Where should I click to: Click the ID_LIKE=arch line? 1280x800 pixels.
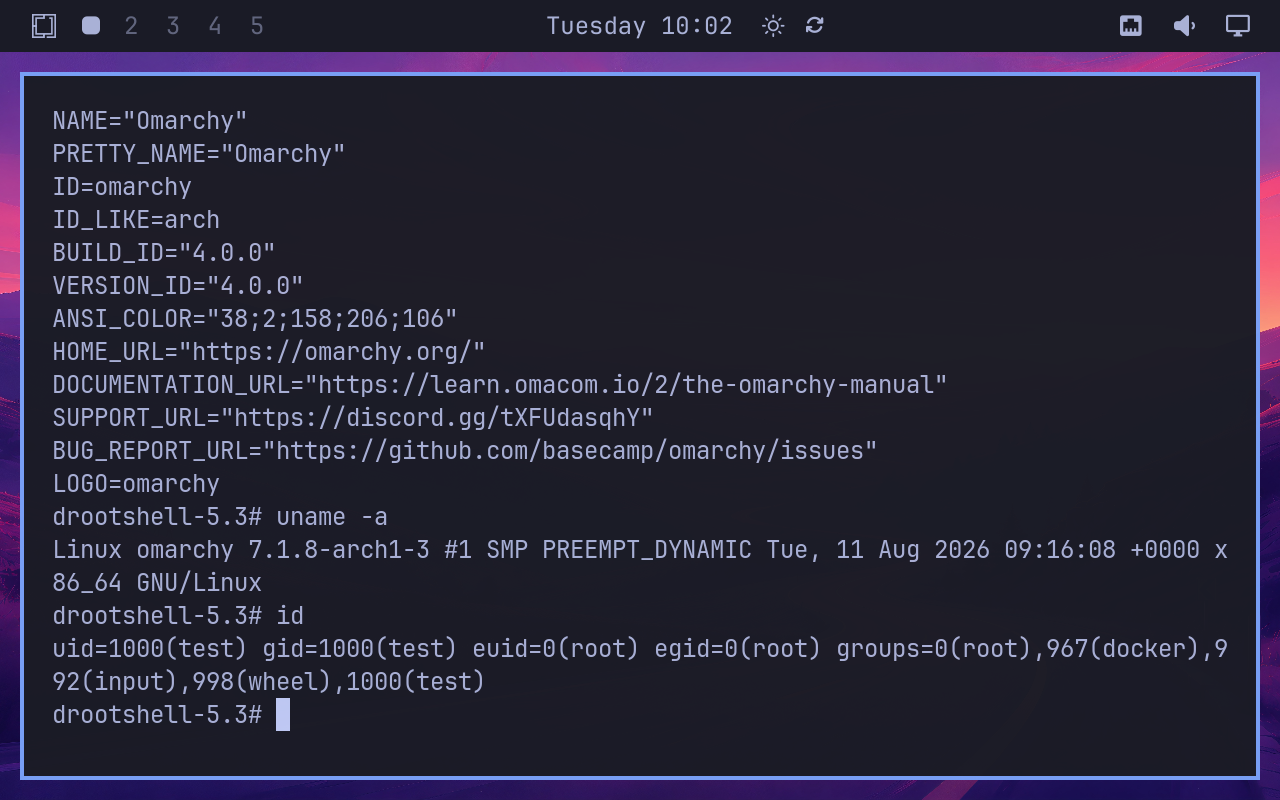[136, 220]
